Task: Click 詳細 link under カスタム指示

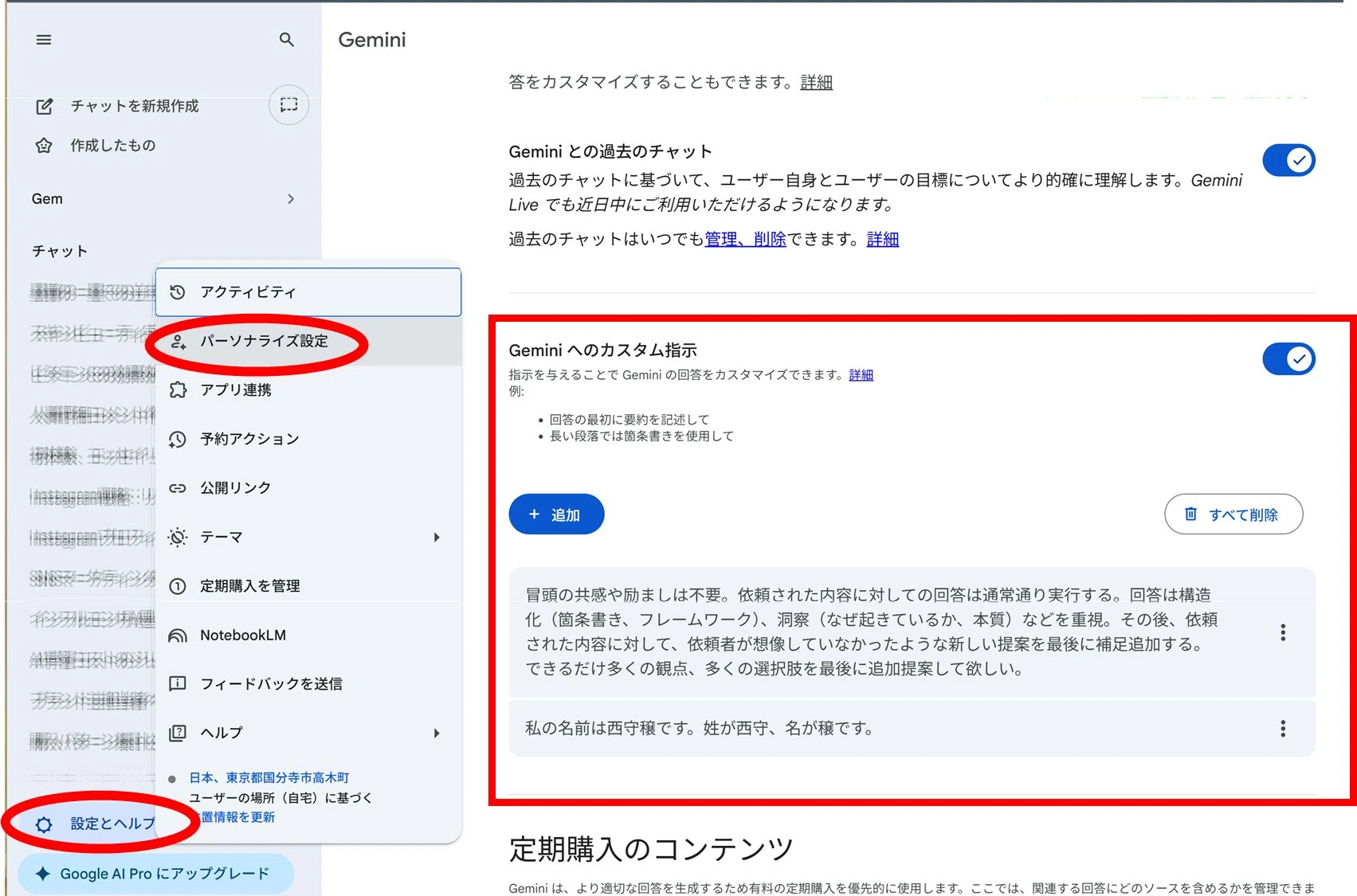Action: click(861, 374)
